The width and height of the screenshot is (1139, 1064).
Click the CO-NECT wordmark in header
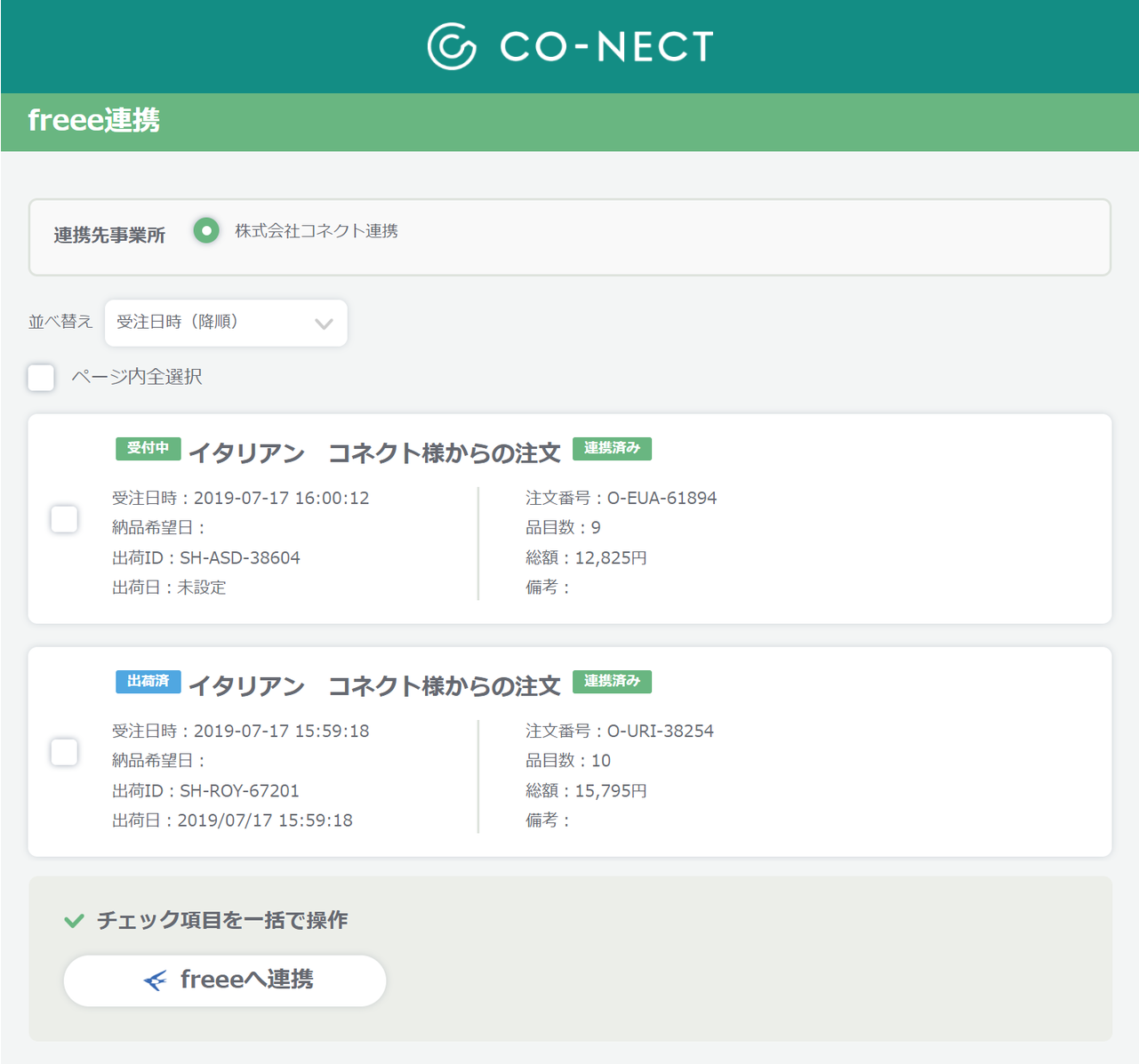[x=606, y=46]
